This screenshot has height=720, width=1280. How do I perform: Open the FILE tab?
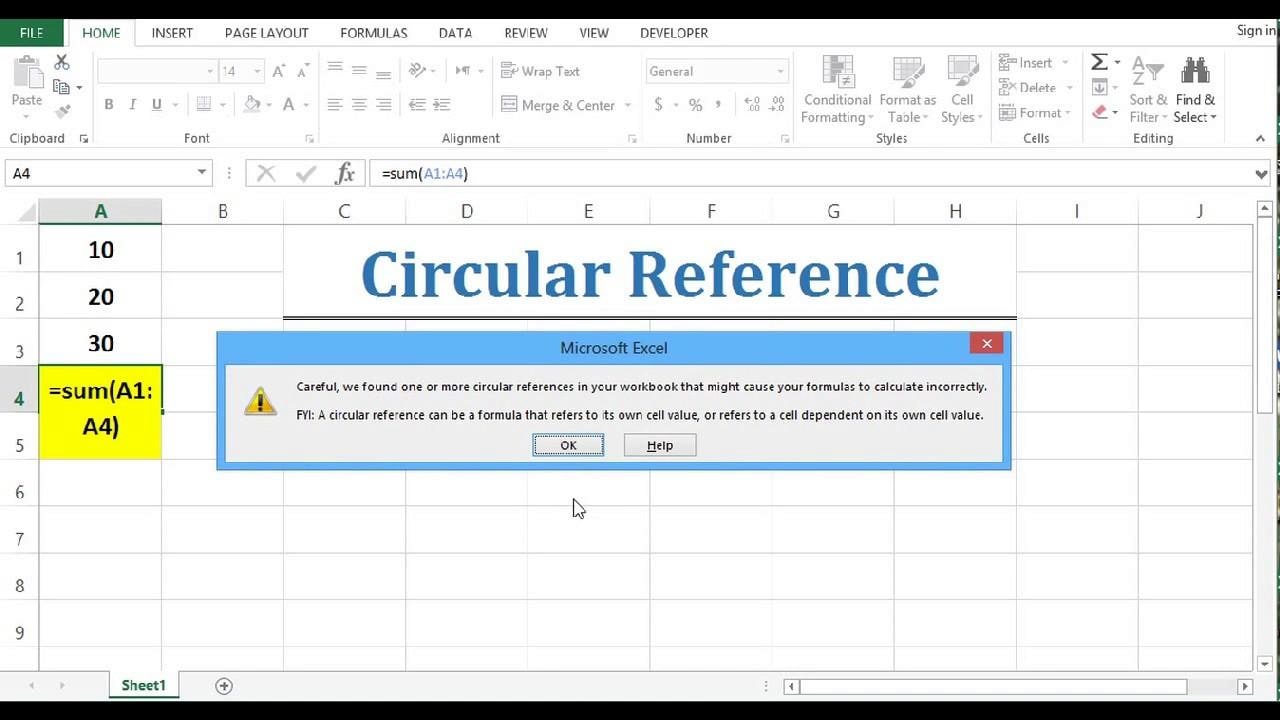(x=32, y=32)
